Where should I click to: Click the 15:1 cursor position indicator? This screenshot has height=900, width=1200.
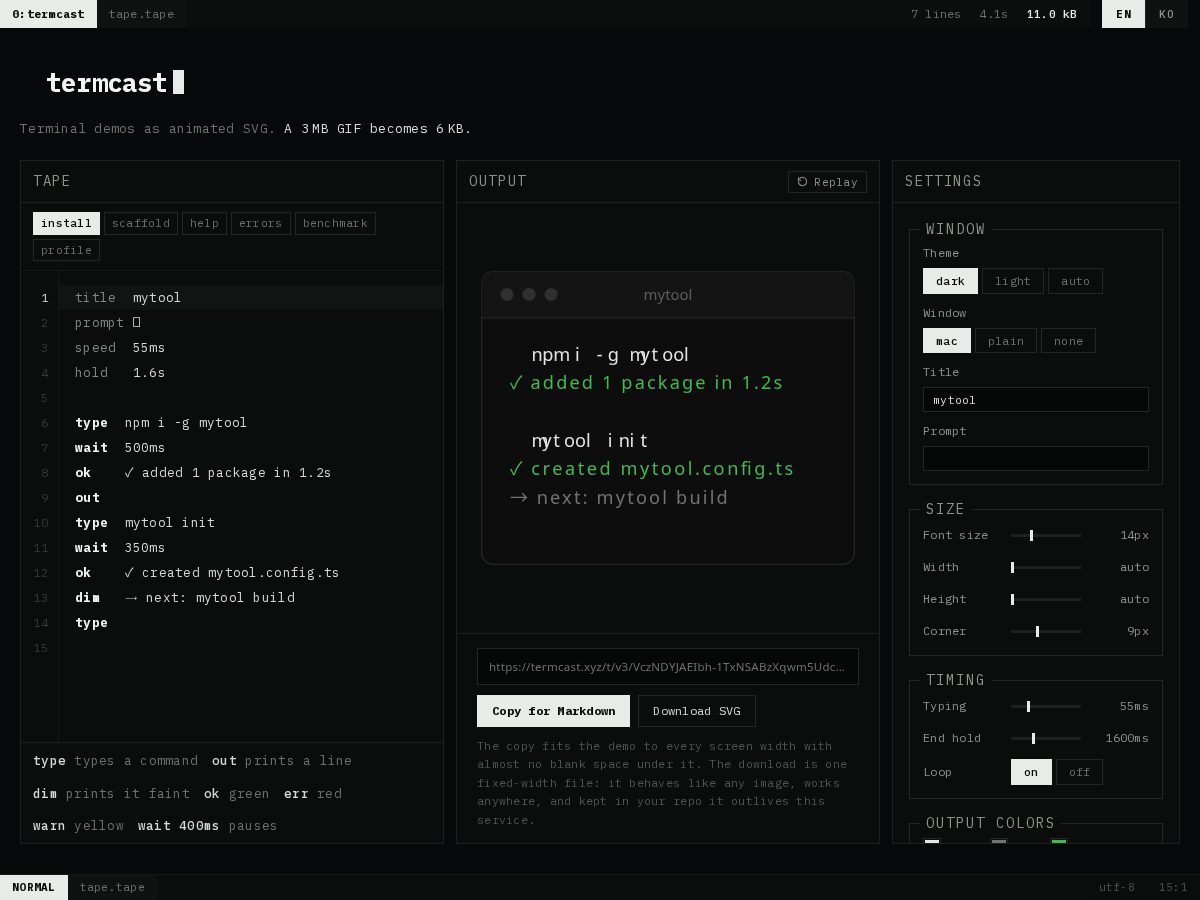coord(1173,887)
